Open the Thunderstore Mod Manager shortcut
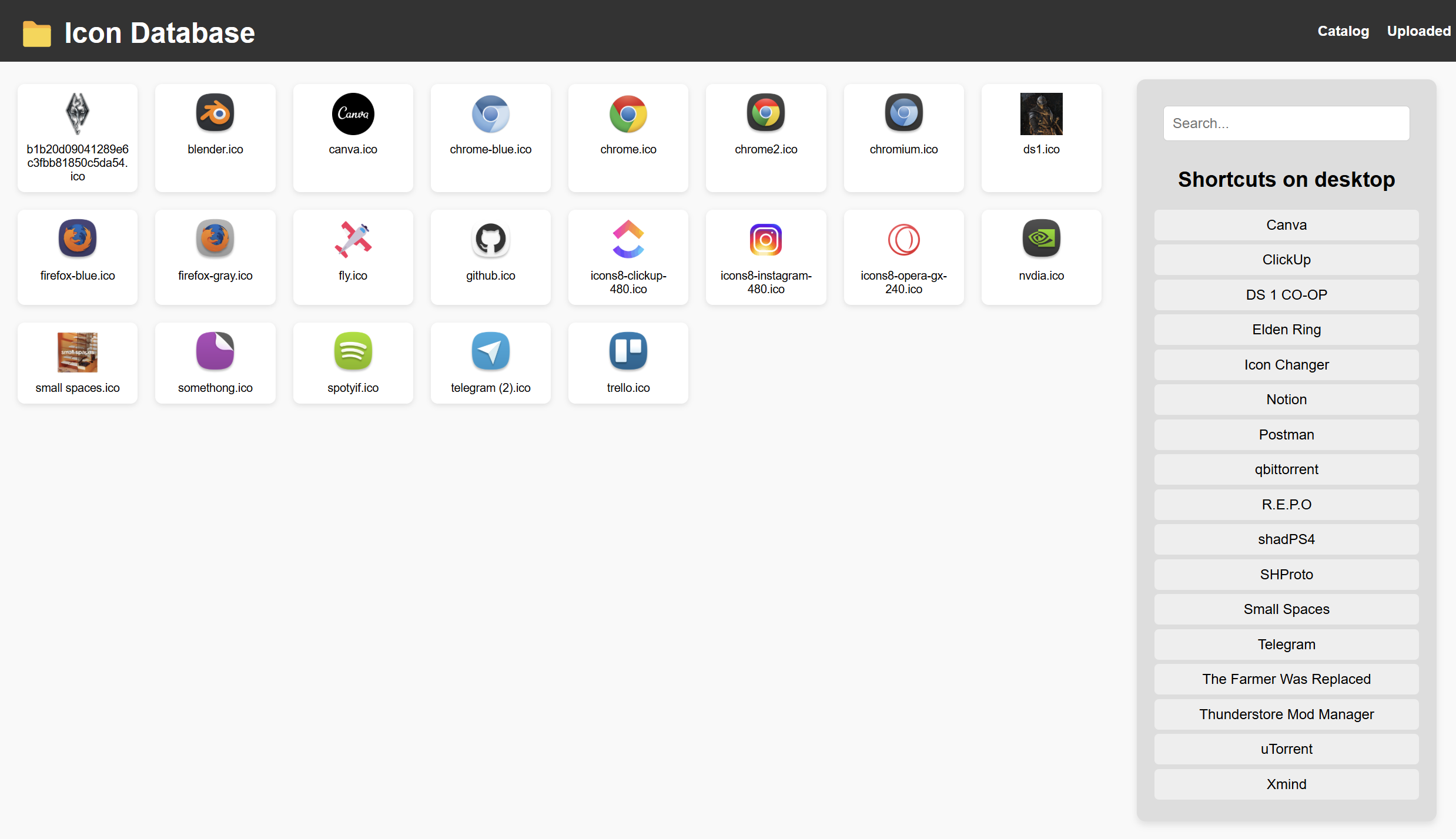The height and width of the screenshot is (839, 1456). point(1286,714)
